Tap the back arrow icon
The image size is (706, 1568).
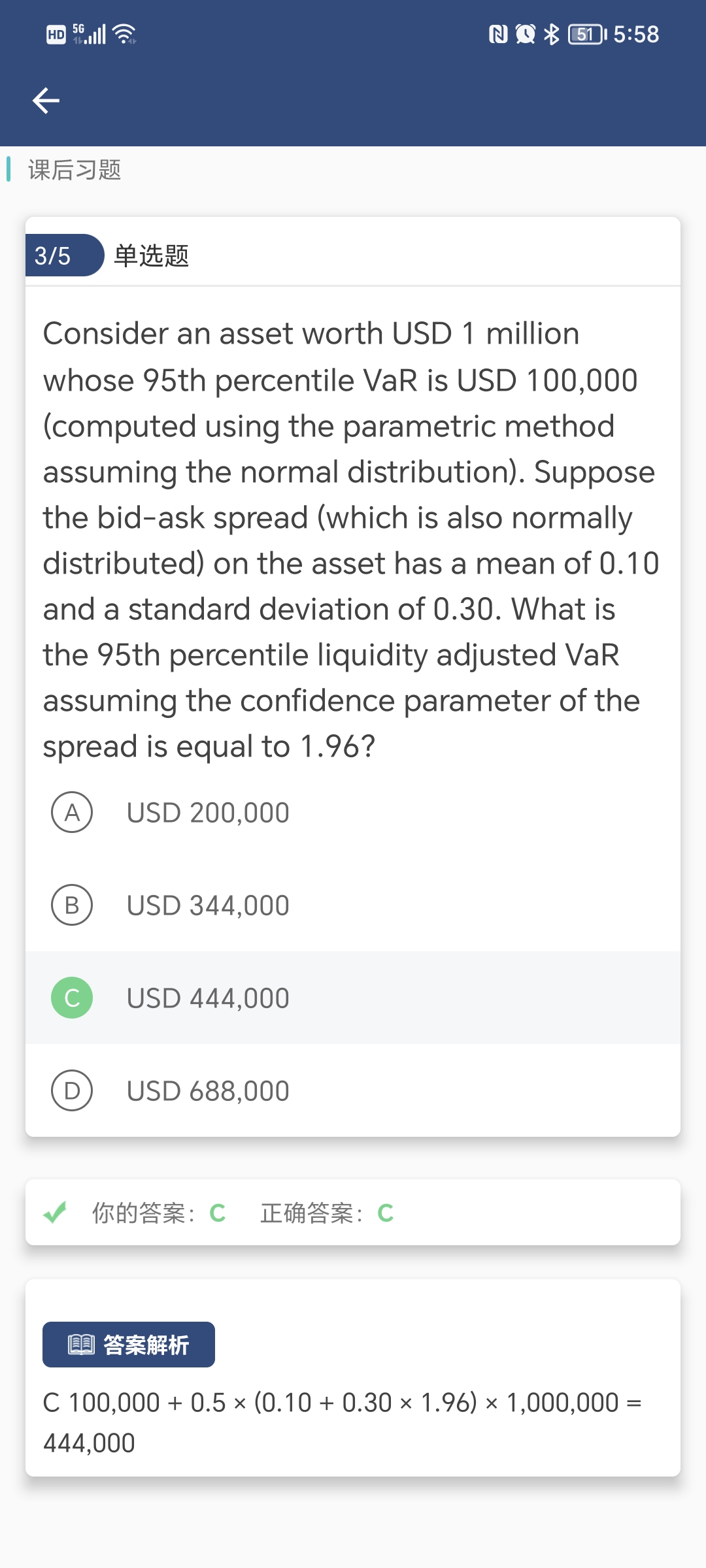(46, 101)
